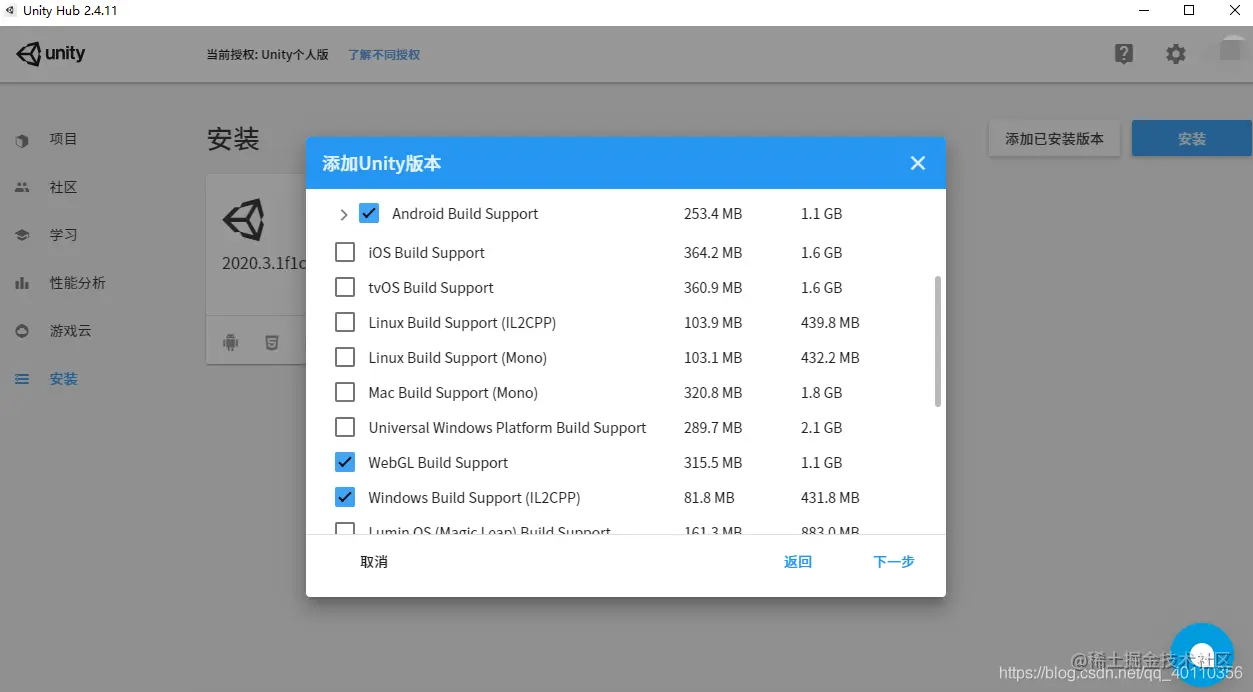Close the 添加Unity版本 dialog with X
Viewport: 1253px width, 692px height.
pyautogui.click(x=918, y=163)
